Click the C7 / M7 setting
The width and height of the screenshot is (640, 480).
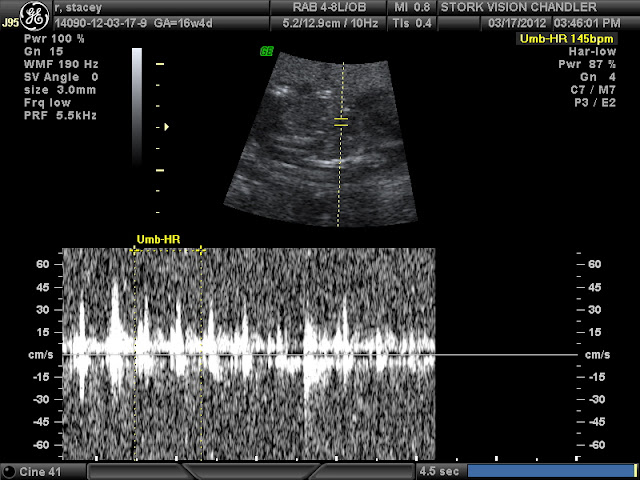593,90
